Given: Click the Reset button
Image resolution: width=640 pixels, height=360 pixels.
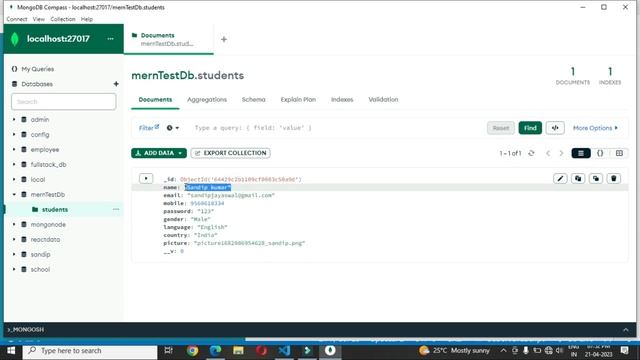Looking at the screenshot, I should click(x=501, y=128).
